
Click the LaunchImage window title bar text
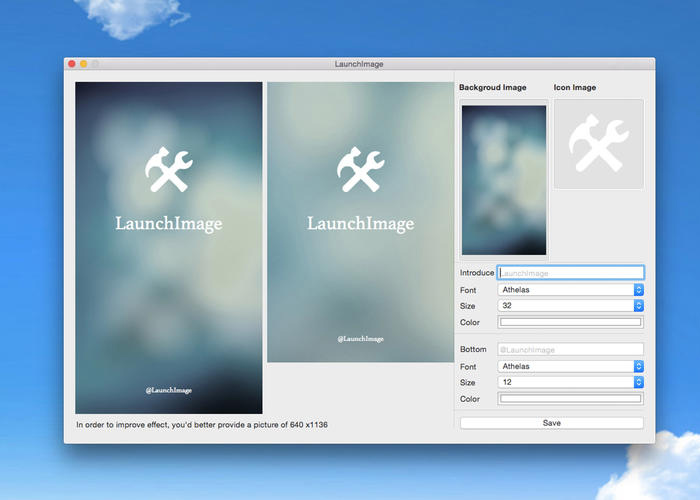[359, 64]
